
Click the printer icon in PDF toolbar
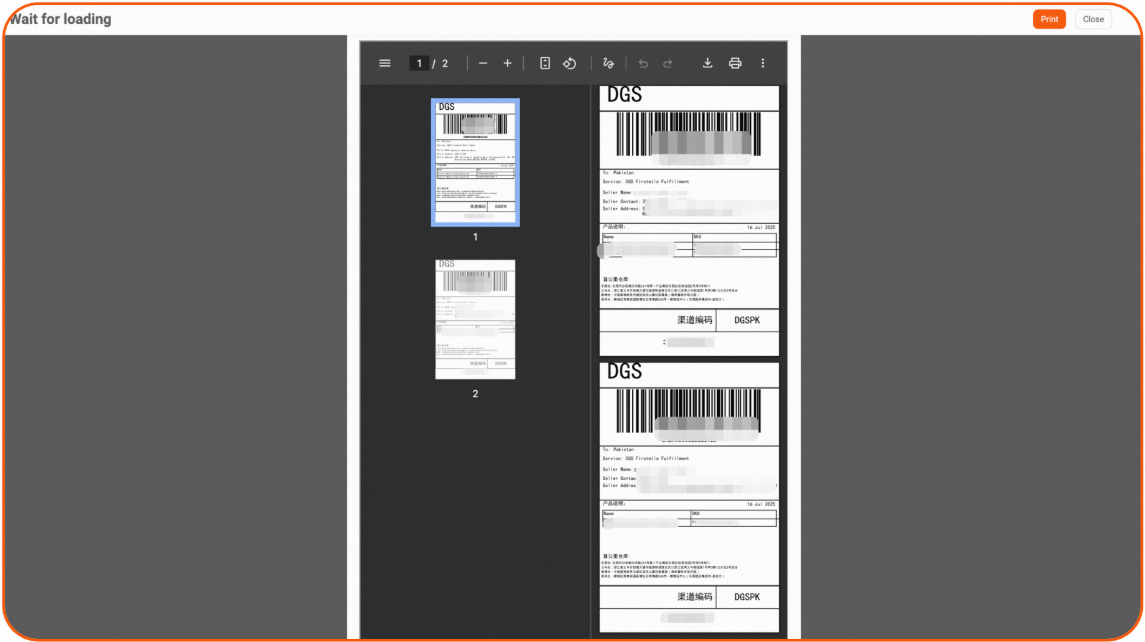pos(735,63)
